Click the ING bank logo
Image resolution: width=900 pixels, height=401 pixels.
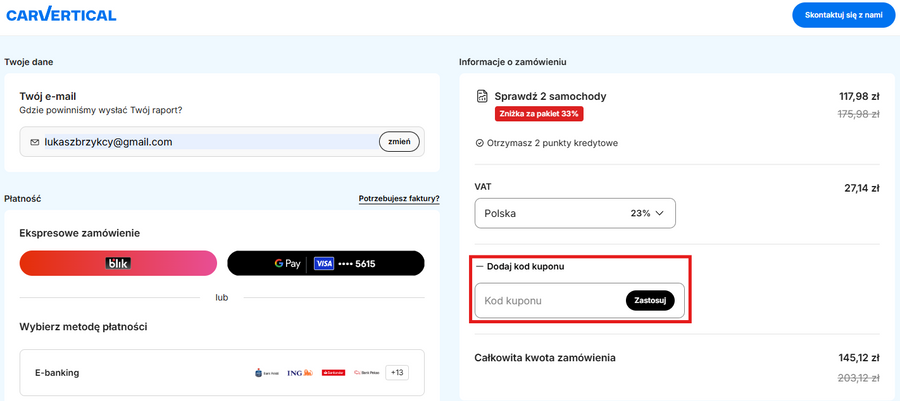(x=297, y=373)
